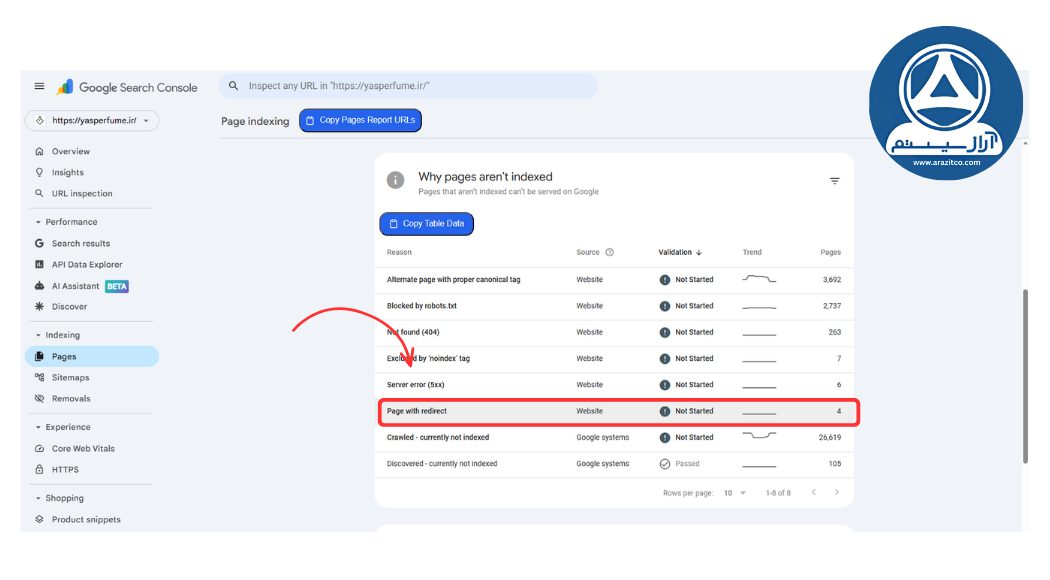
Task: Click the Discover asterisk icon
Action: coord(40,306)
